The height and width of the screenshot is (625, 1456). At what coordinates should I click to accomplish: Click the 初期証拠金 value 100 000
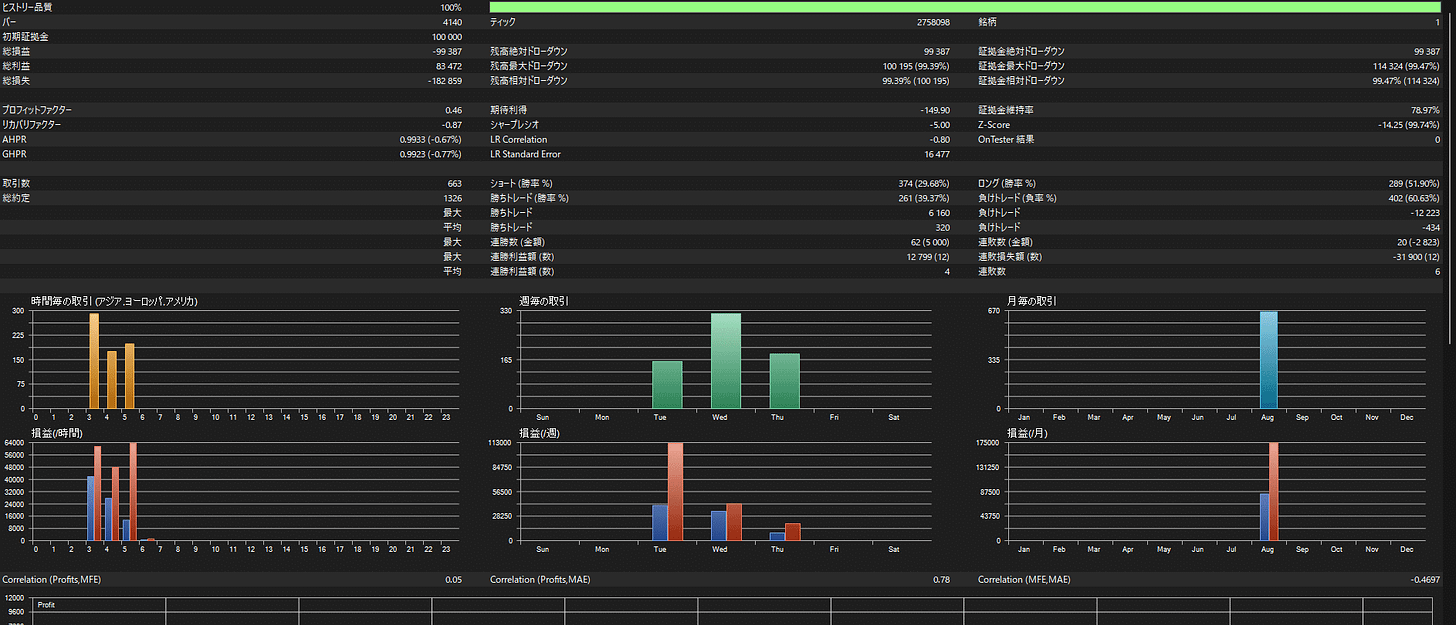445,36
